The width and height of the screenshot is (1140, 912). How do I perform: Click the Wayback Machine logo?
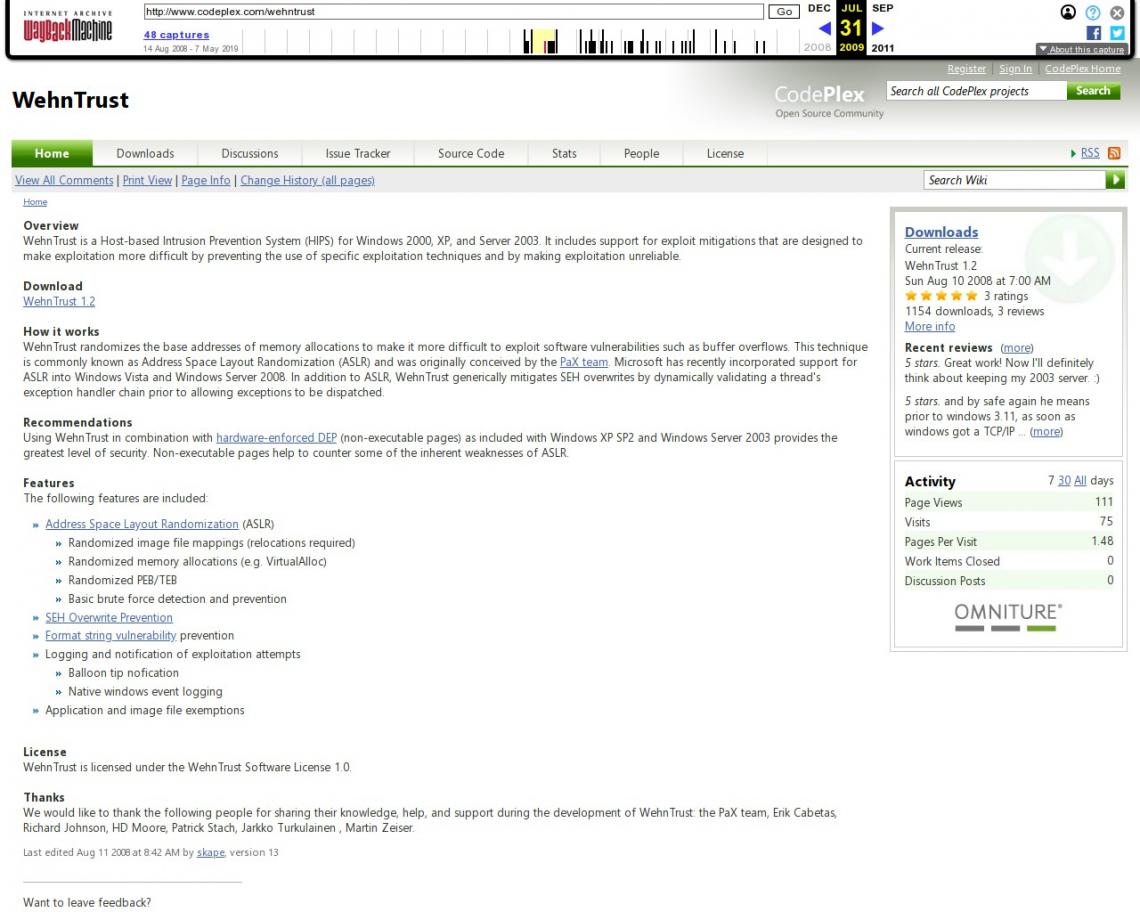[68, 26]
